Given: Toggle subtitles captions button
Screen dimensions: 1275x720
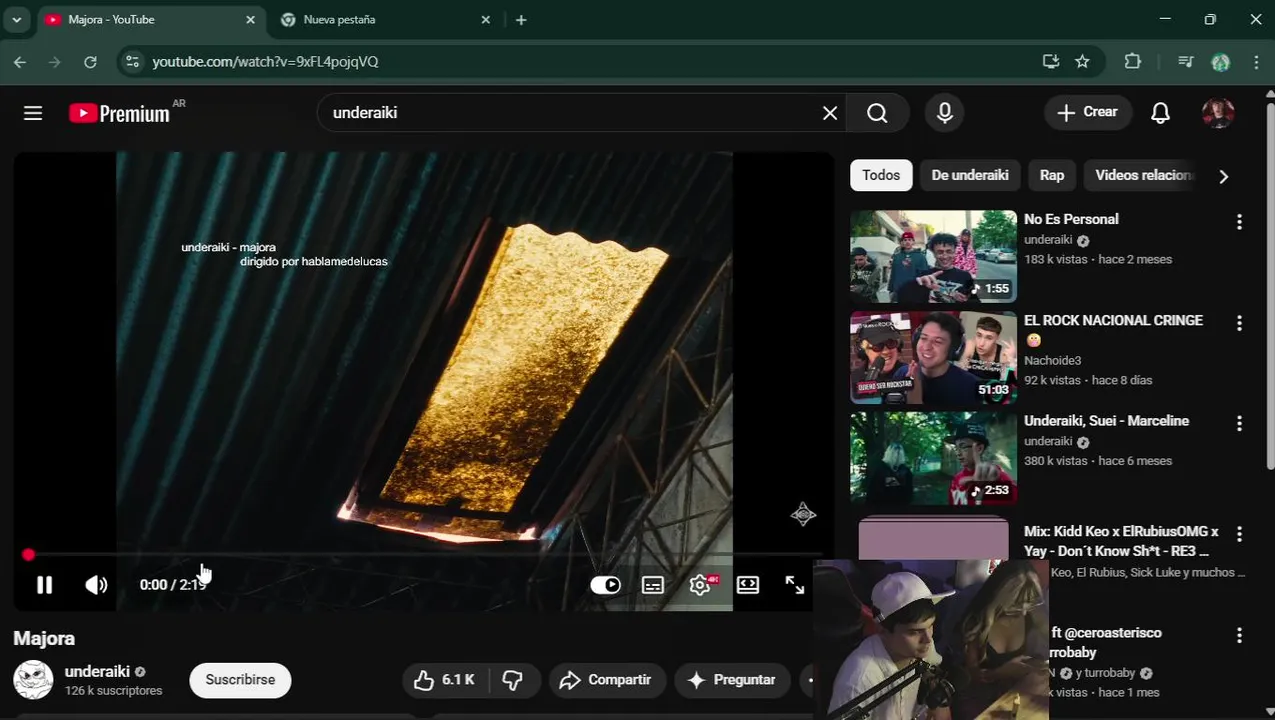Looking at the screenshot, I should pyautogui.click(x=653, y=585).
